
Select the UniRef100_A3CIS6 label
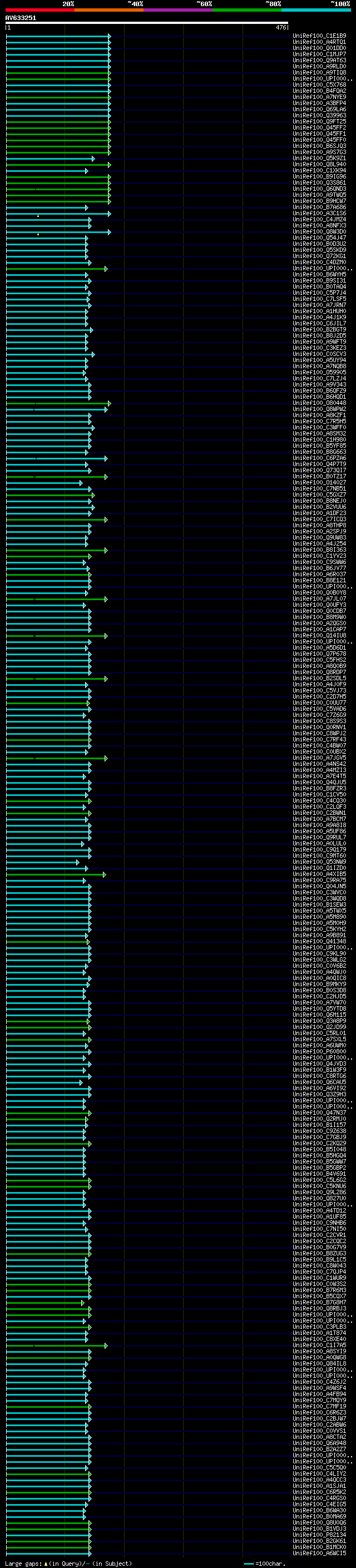(319, 213)
